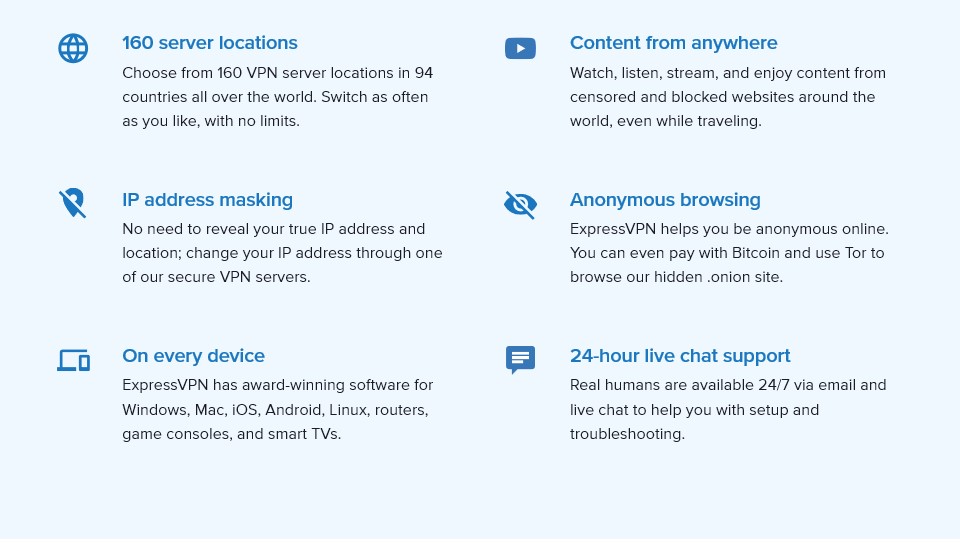Click the paragraph about 94 countries
This screenshot has height=543, width=960.
pos(277,97)
